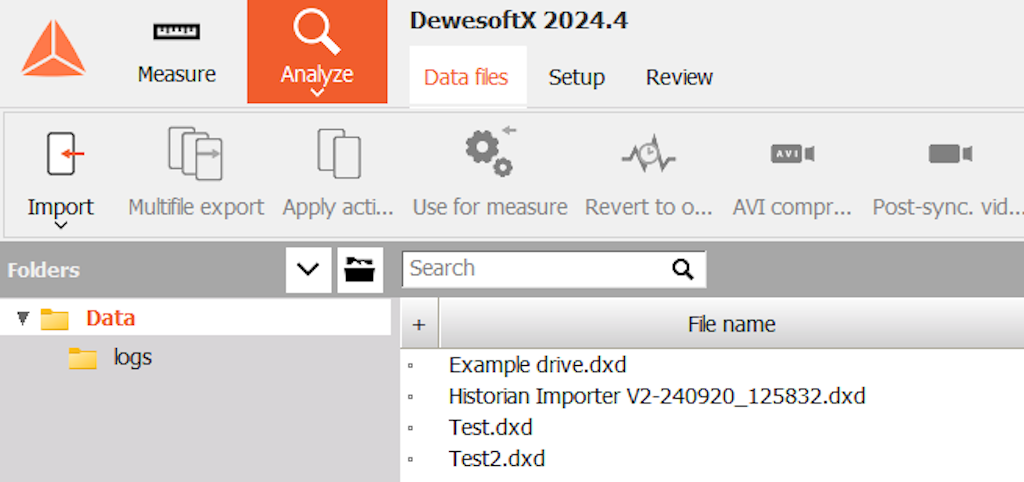Open the Folders dropdown chevron
The image size is (1024, 482).
[x=308, y=269]
